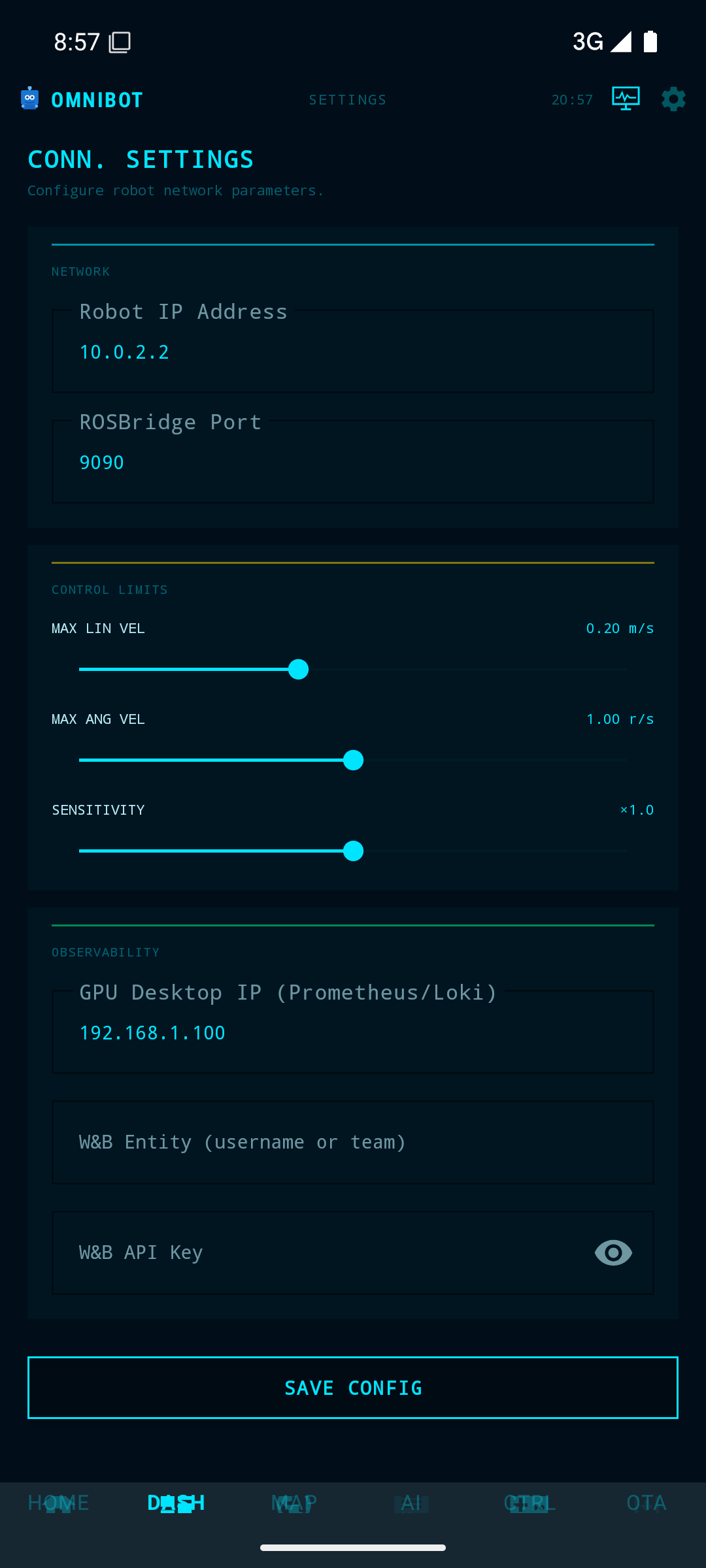The width and height of the screenshot is (706, 1568).
Task: Tap the screenshot notification icon in status bar
Action: [x=120, y=42]
